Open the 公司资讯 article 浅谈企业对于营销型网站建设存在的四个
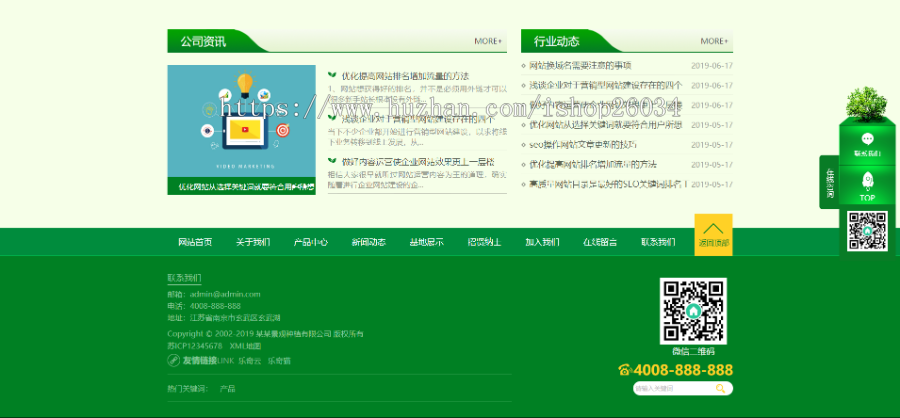 pos(418,119)
